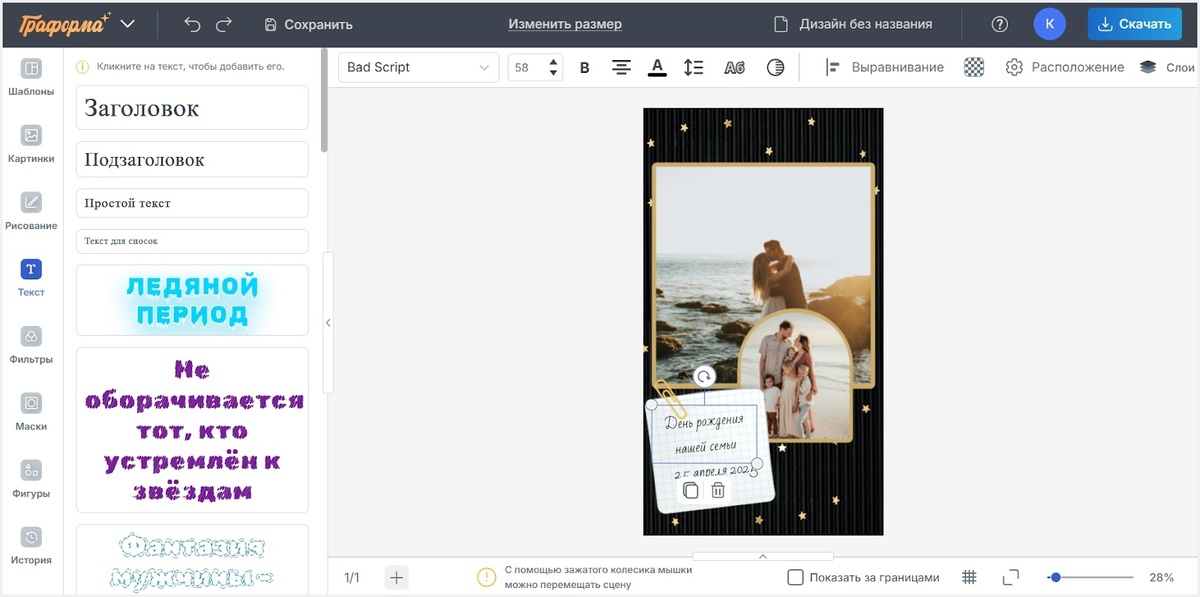
Task: Open the Маски masks panel
Action: pos(31,412)
